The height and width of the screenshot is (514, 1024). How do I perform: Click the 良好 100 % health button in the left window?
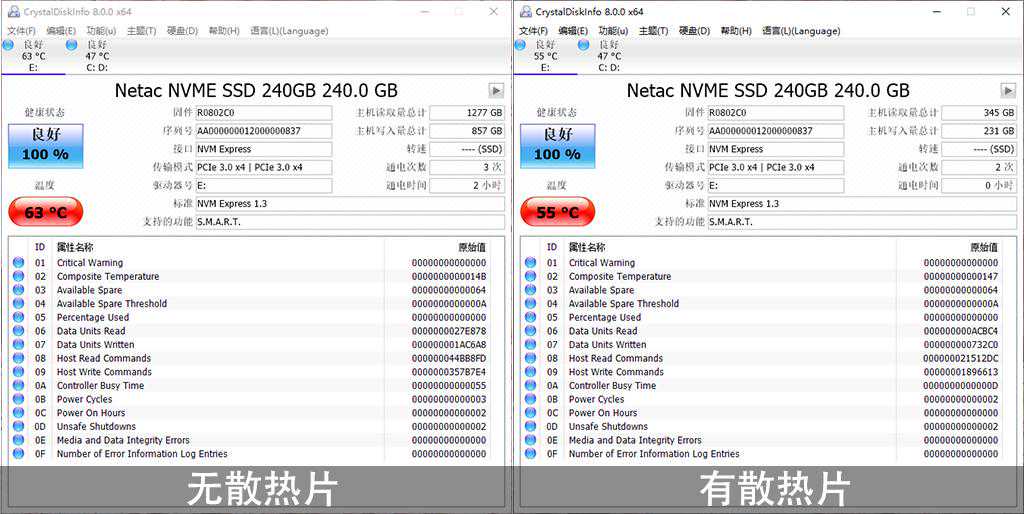pos(45,146)
